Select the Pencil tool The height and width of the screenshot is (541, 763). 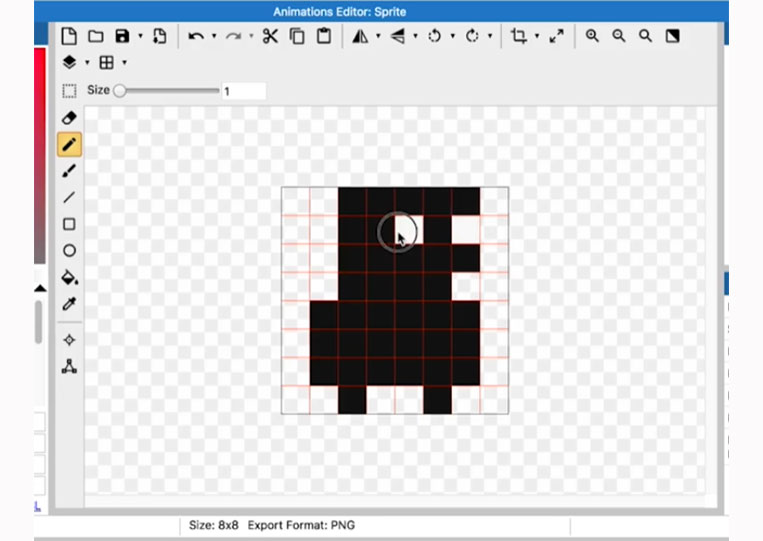tap(69, 144)
